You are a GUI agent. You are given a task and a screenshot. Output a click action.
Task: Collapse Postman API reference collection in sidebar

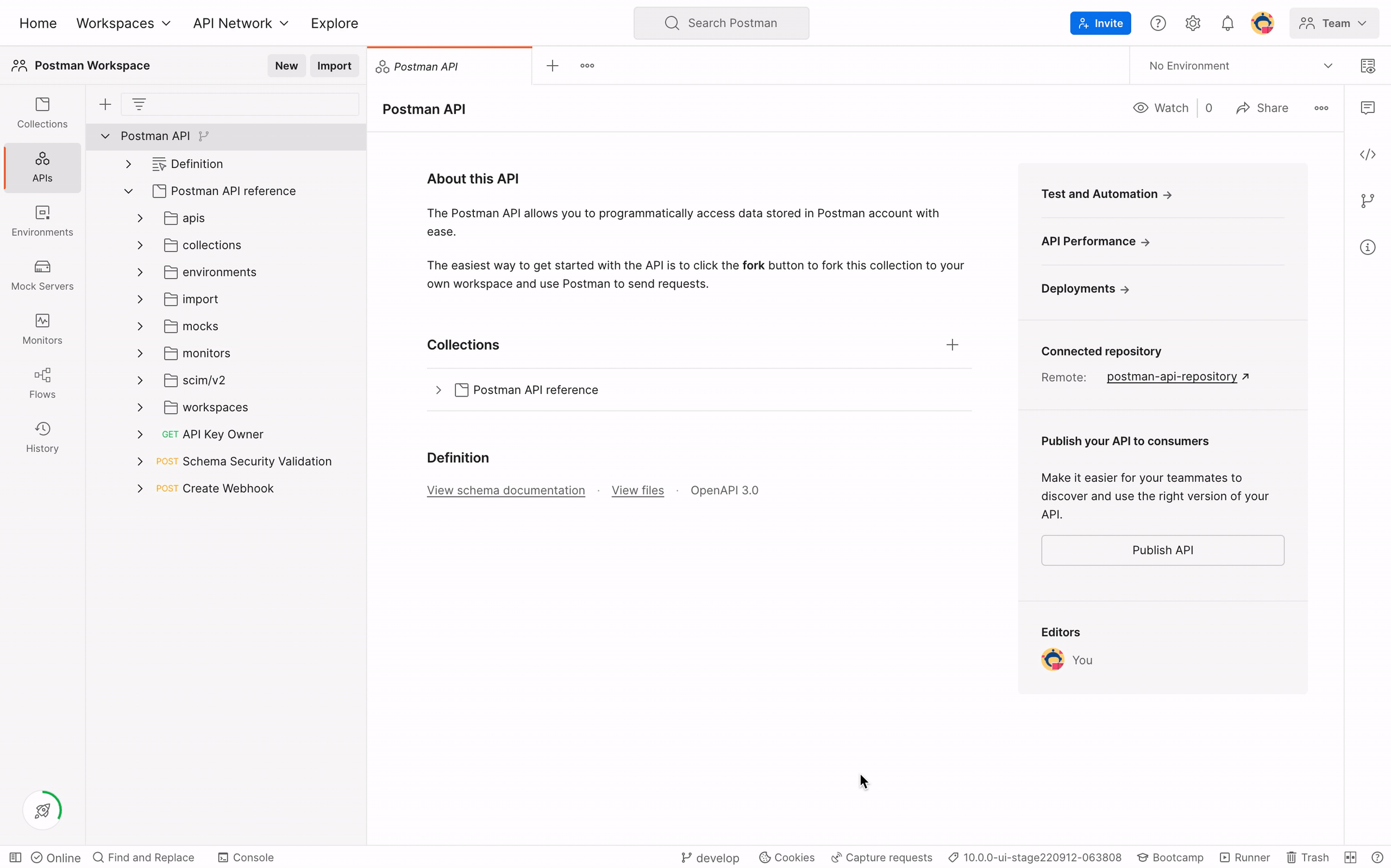click(x=128, y=191)
